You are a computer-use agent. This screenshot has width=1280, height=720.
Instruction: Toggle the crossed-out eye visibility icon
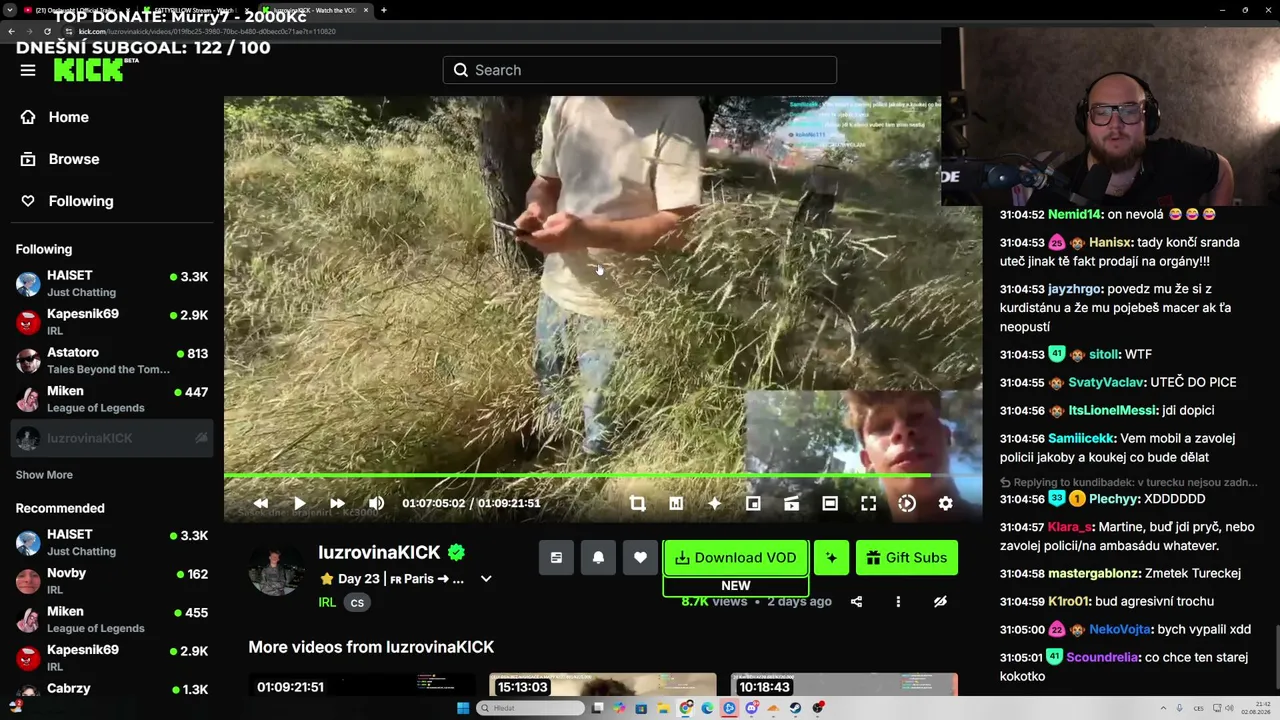[940, 602]
